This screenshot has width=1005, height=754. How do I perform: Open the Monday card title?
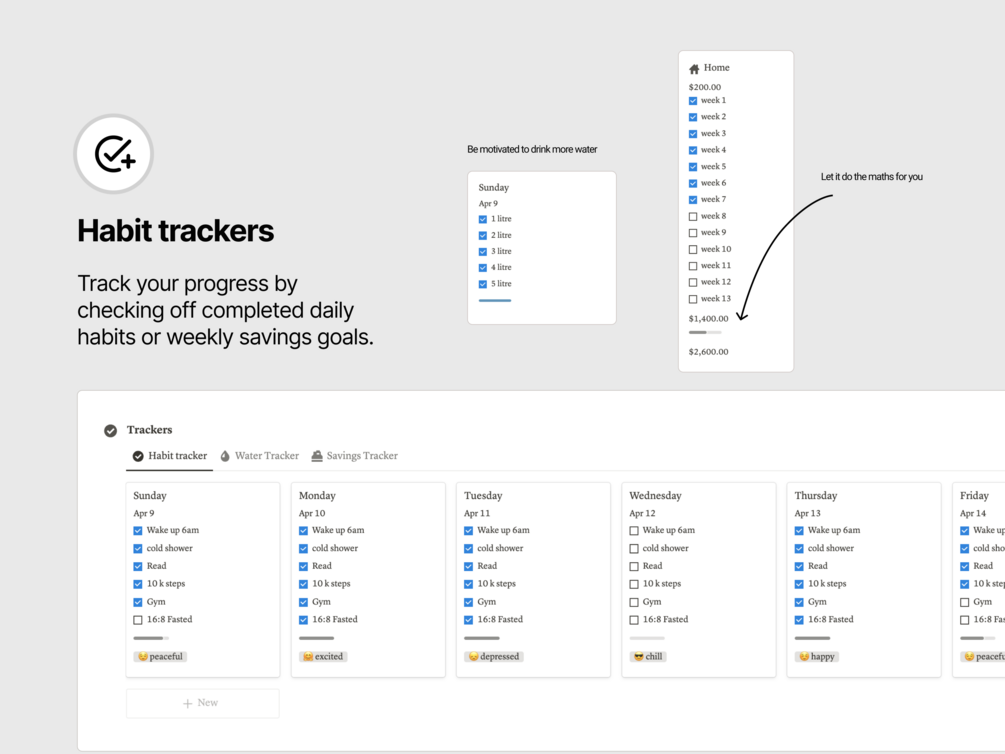317,496
